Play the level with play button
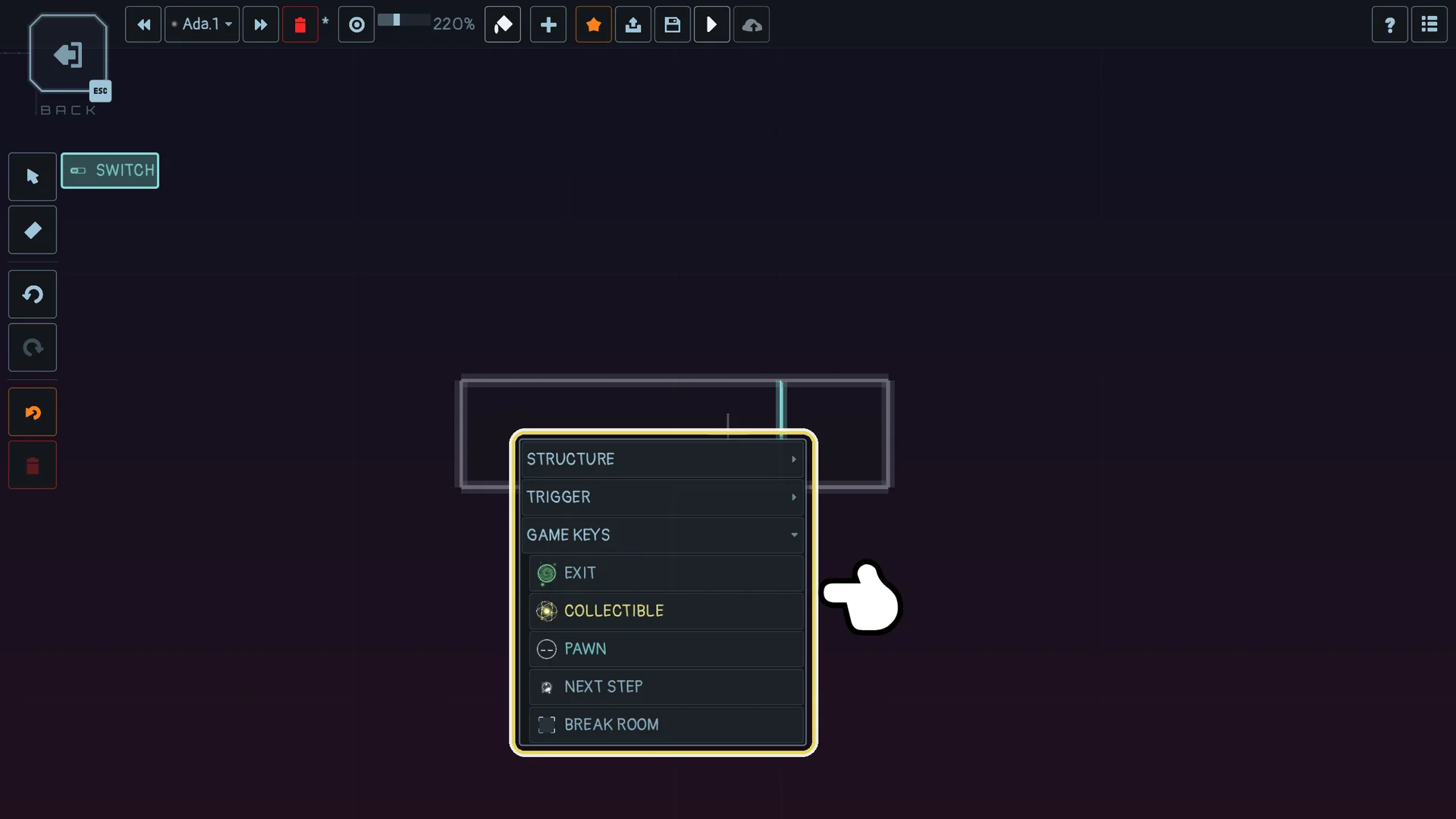 (x=712, y=24)
